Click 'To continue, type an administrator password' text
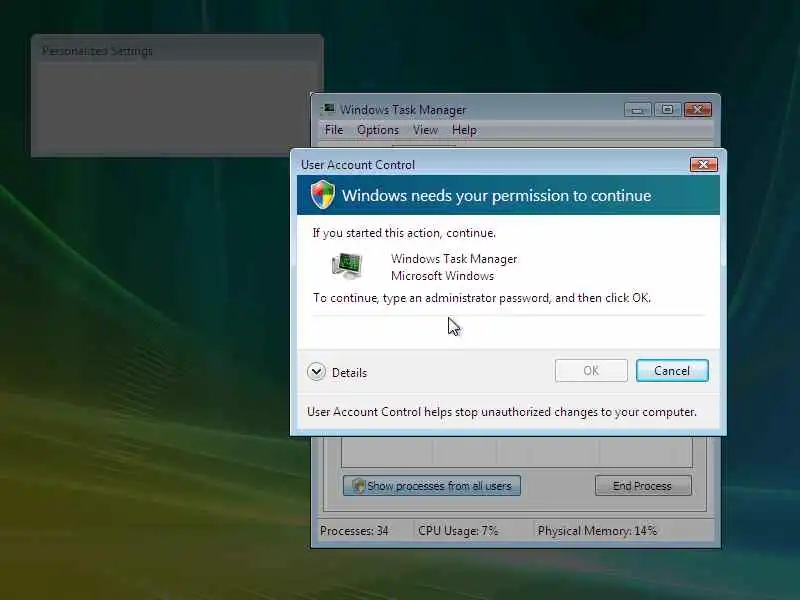800x600 pixels. [x=481, y=298]
